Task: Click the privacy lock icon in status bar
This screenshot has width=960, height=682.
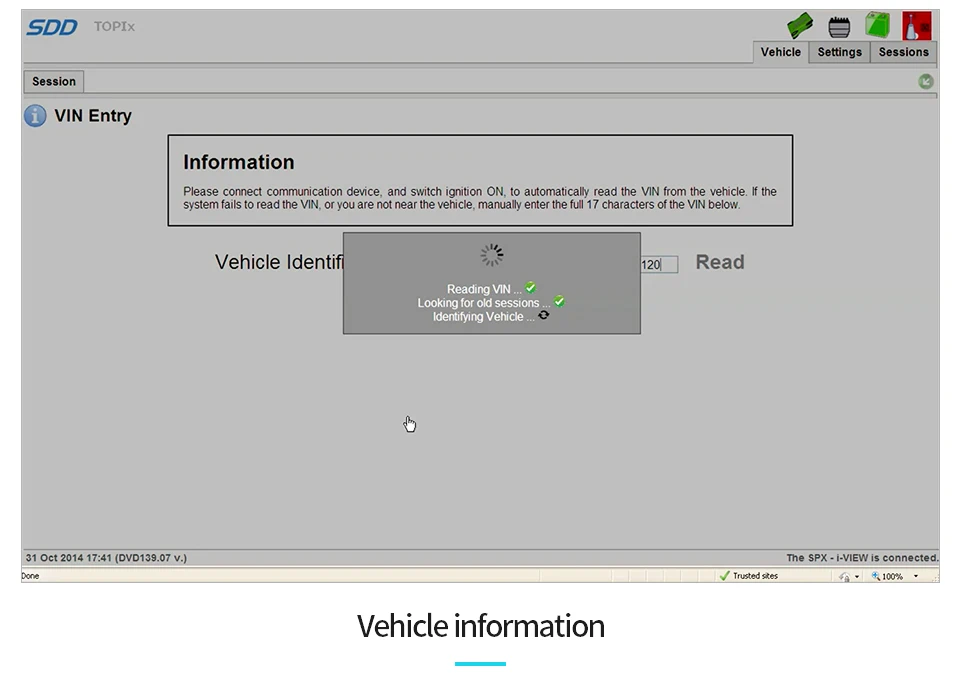Action: [844, 576]
